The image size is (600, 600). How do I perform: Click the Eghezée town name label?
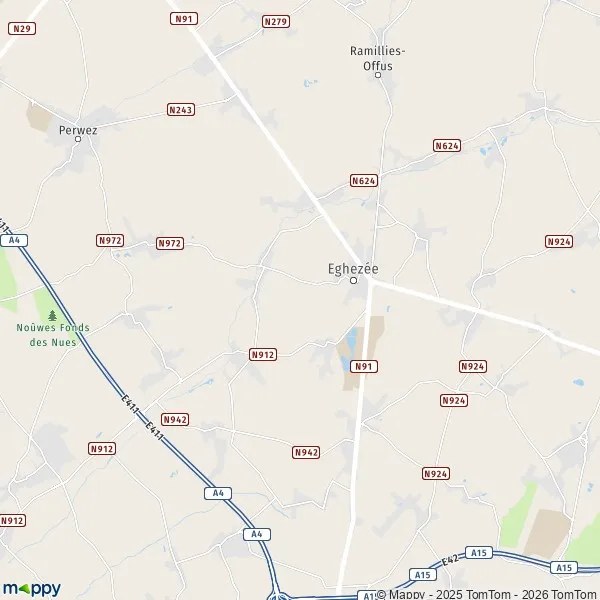[353, 269]
